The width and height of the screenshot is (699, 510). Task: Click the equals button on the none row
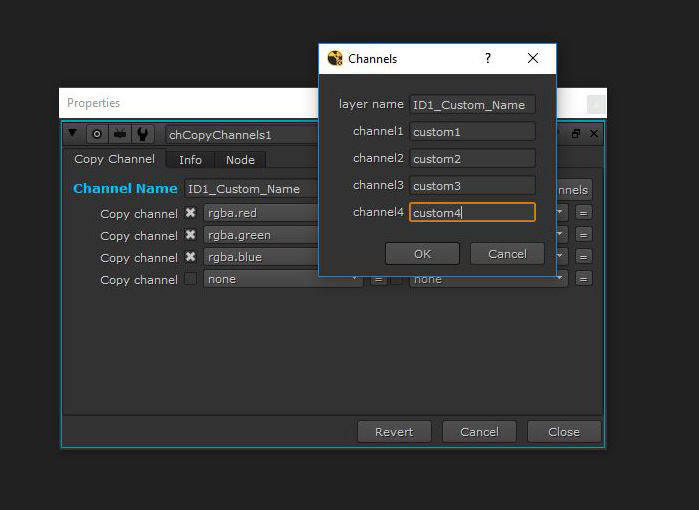pos(584,279)
